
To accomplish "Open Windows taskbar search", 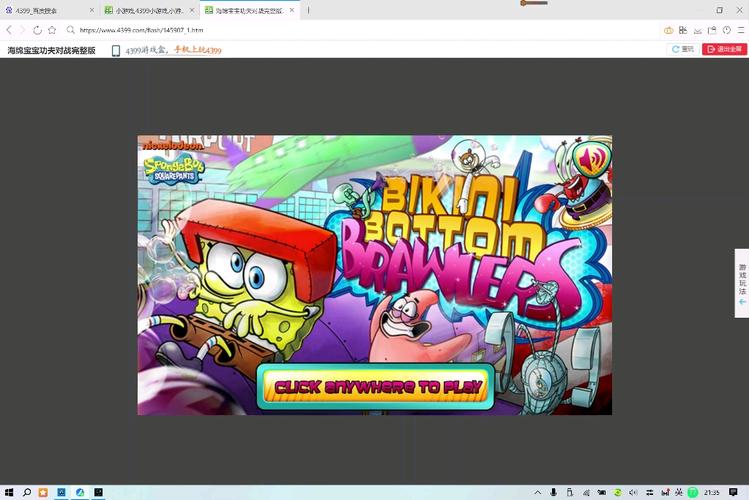I will coord(26,492).
